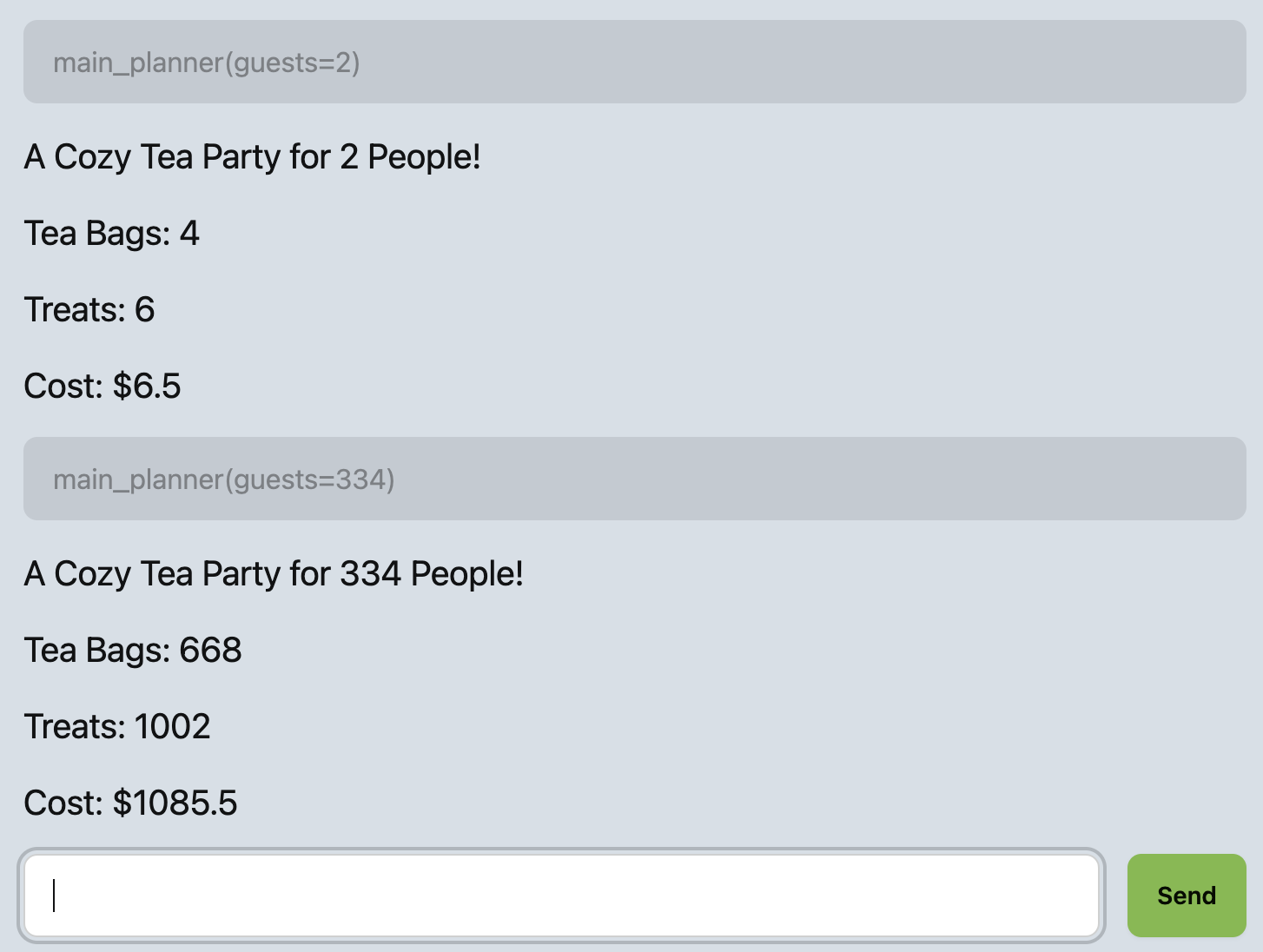The image size is (1263, 952).
Task: Click the 'Treats: 1002' line
Action: 117,727
